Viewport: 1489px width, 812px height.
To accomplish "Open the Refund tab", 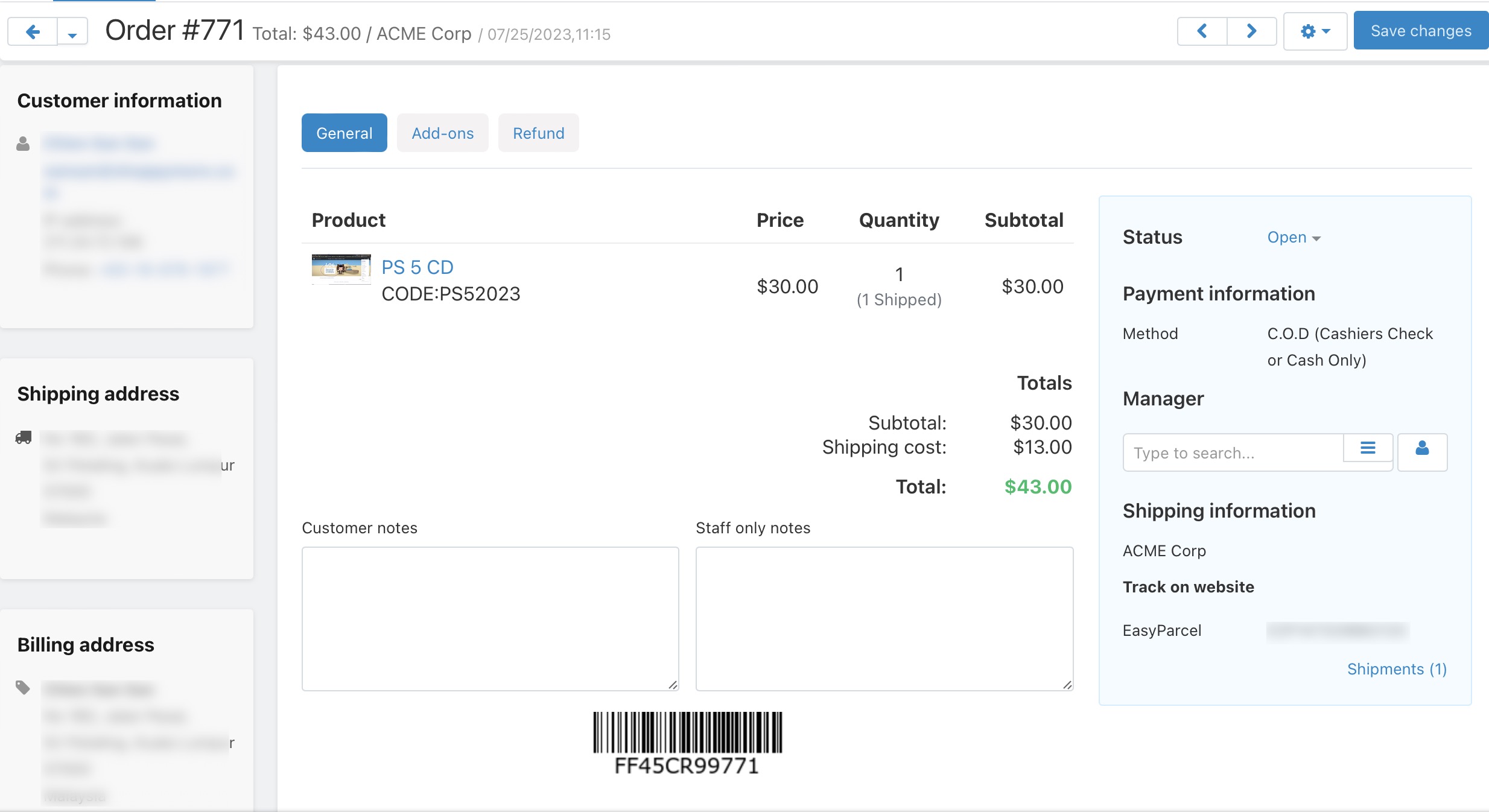I will pos(538,133).
